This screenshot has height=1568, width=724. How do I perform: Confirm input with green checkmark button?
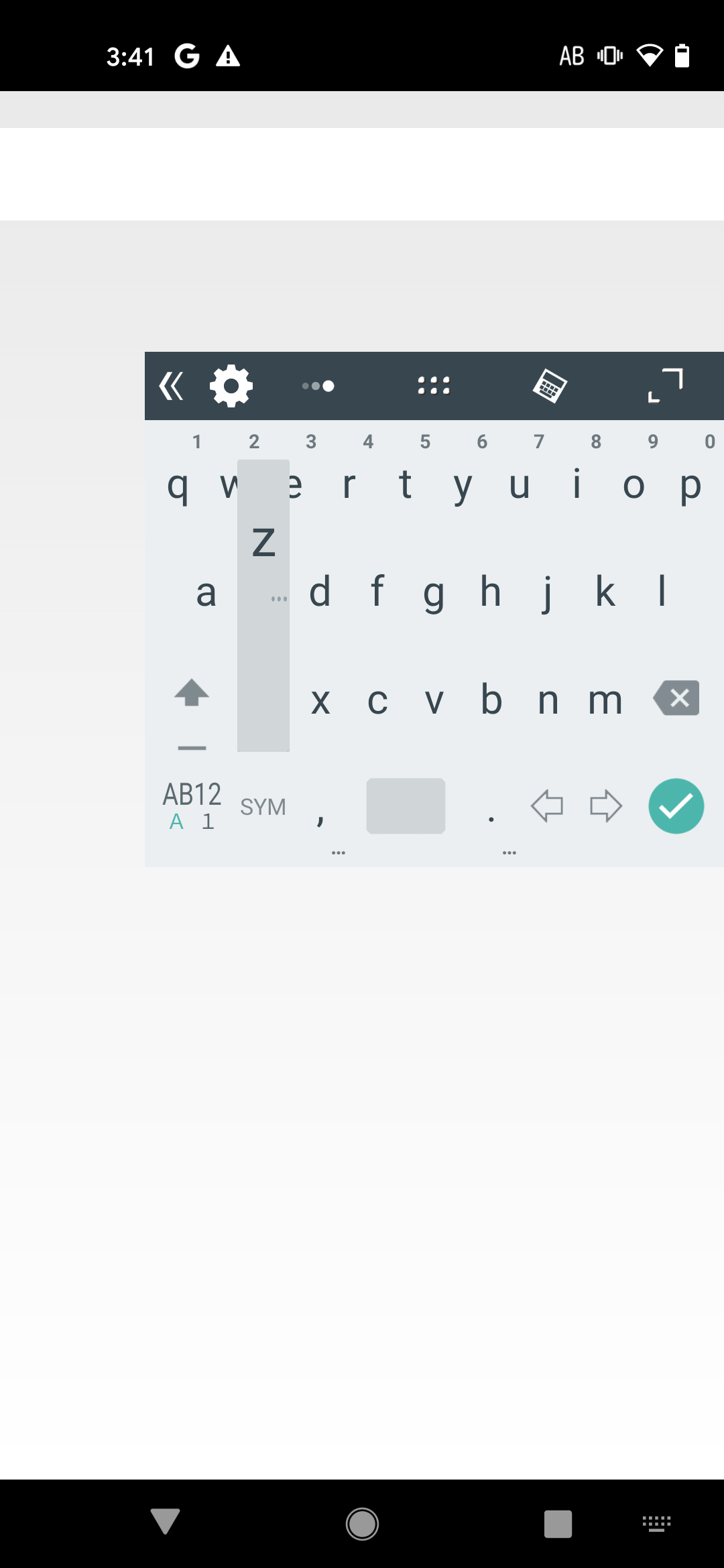pos(676,806)
